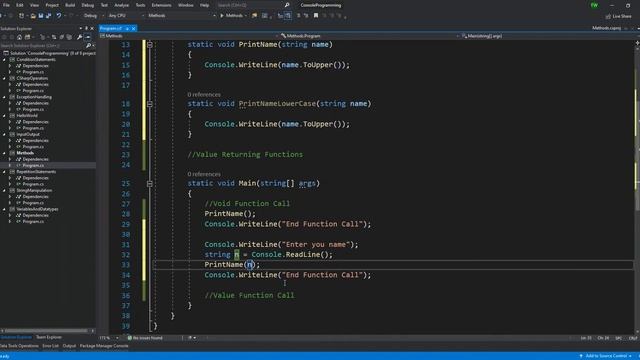Collapse the Methods project node
This screenshot has height=360, width=640.
click(x=4, y=153)
